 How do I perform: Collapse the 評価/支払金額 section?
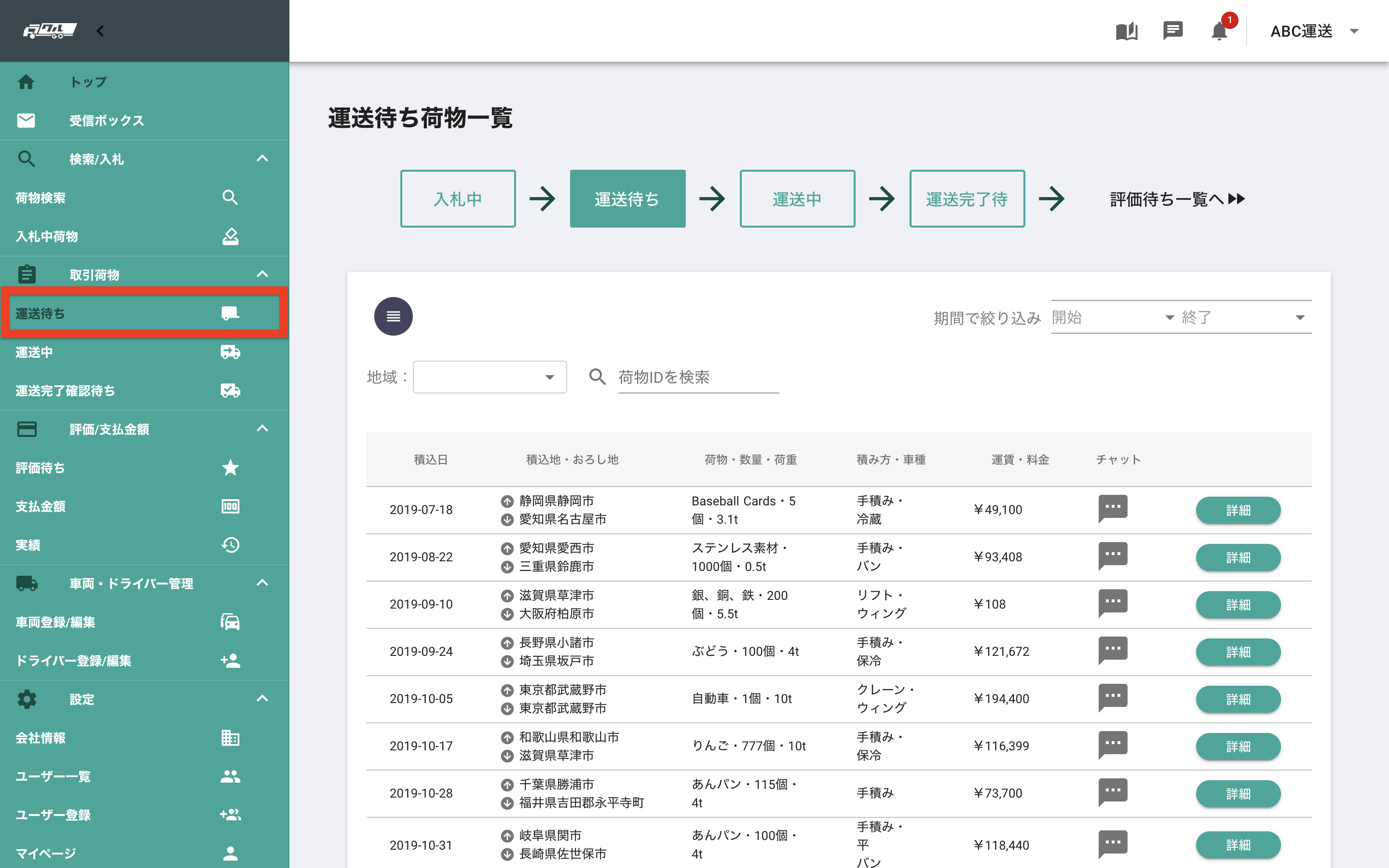pos(262,428)
